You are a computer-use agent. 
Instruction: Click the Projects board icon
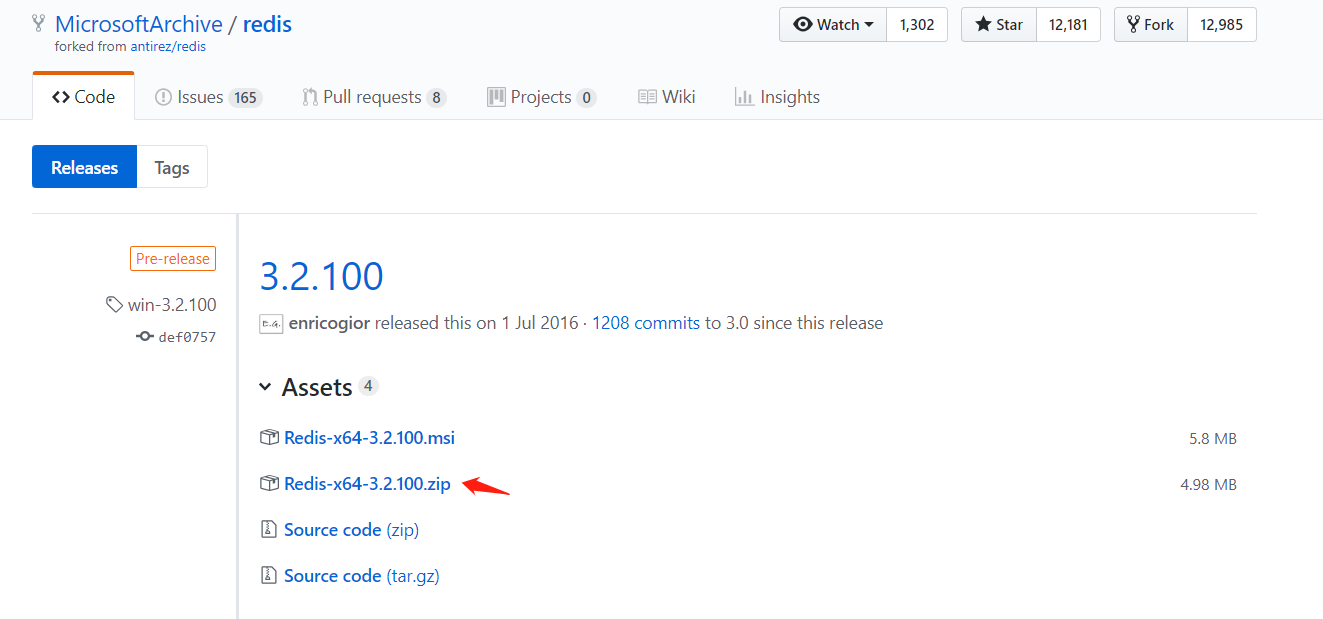(x=496, y=97)
